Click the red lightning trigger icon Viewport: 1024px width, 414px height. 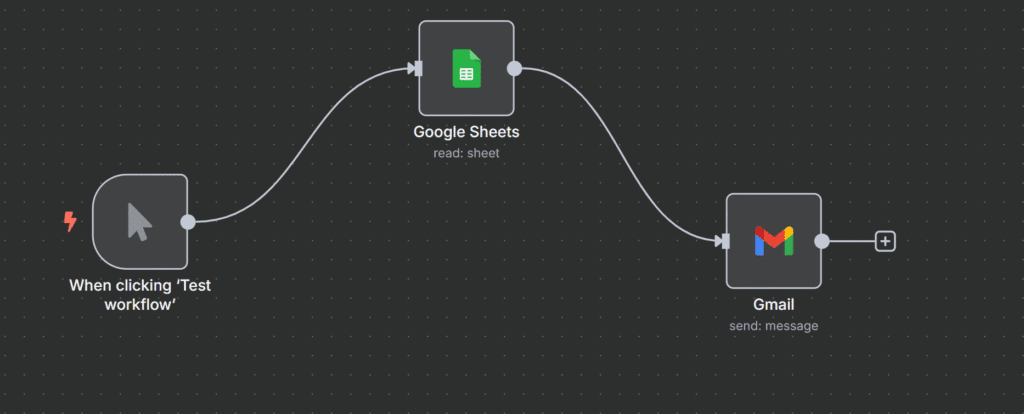(70, 221)
